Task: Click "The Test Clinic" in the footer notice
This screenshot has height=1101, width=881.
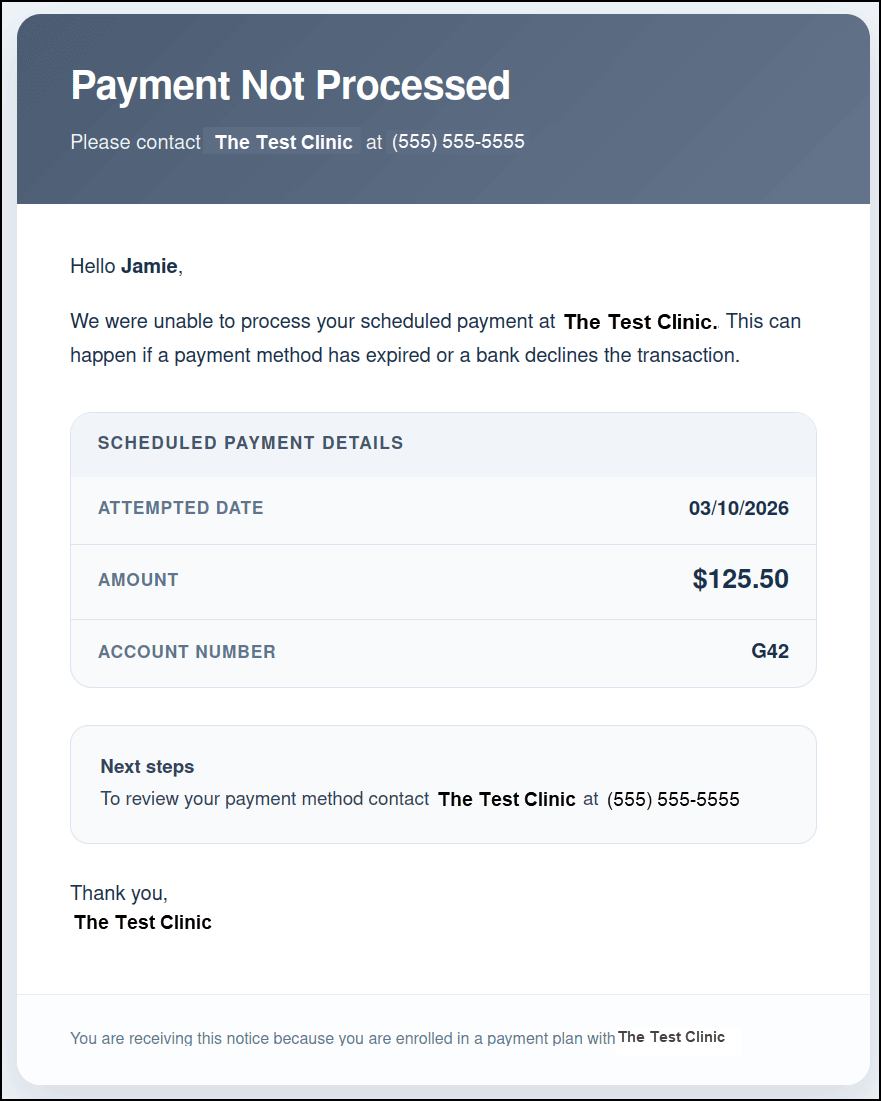Action: [671, 1037]
